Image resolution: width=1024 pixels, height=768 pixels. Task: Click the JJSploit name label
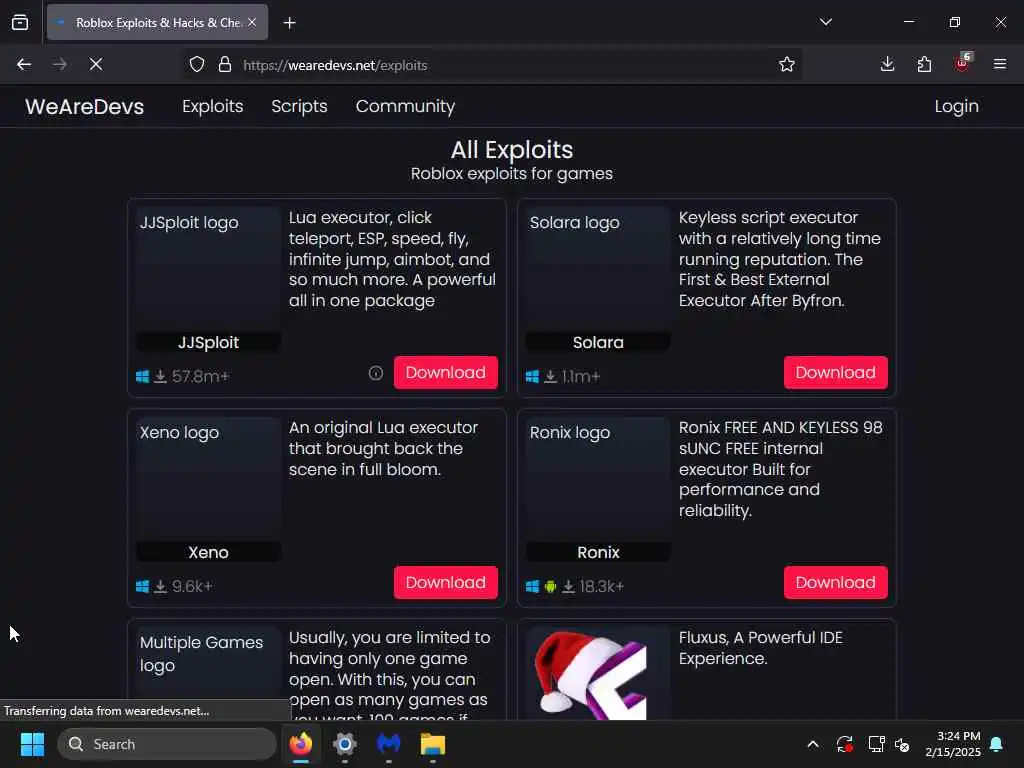[208, 342]
